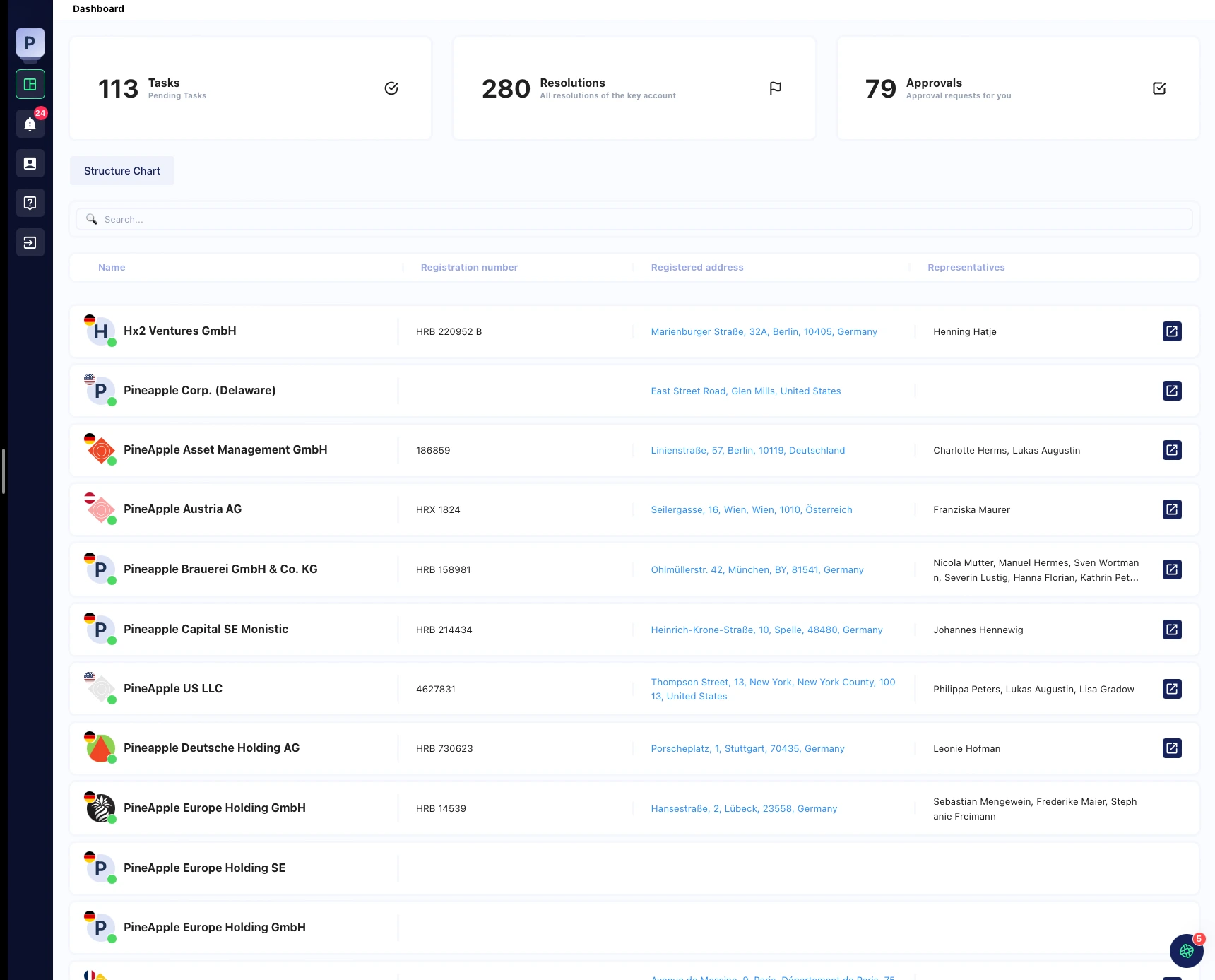Image resolution: width=1215 pixels, height=980 pixels.
Task: Sort by Registered address column header
Action: tap(697, 267)
